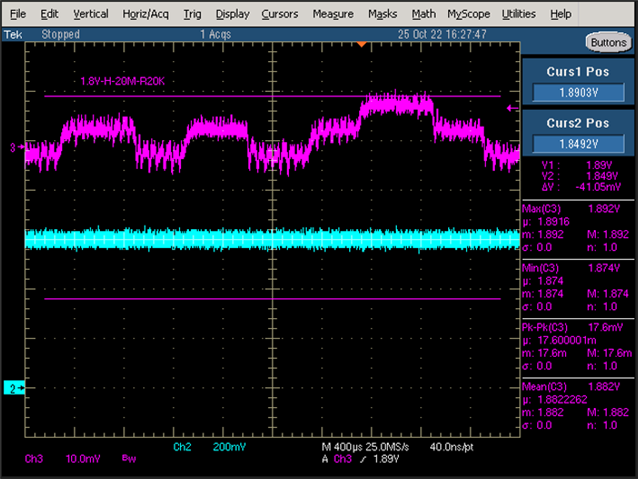The height and width of the screenshot is (479, 638).
Task: Open the Edit menu
Action: (x=49, y=14)
